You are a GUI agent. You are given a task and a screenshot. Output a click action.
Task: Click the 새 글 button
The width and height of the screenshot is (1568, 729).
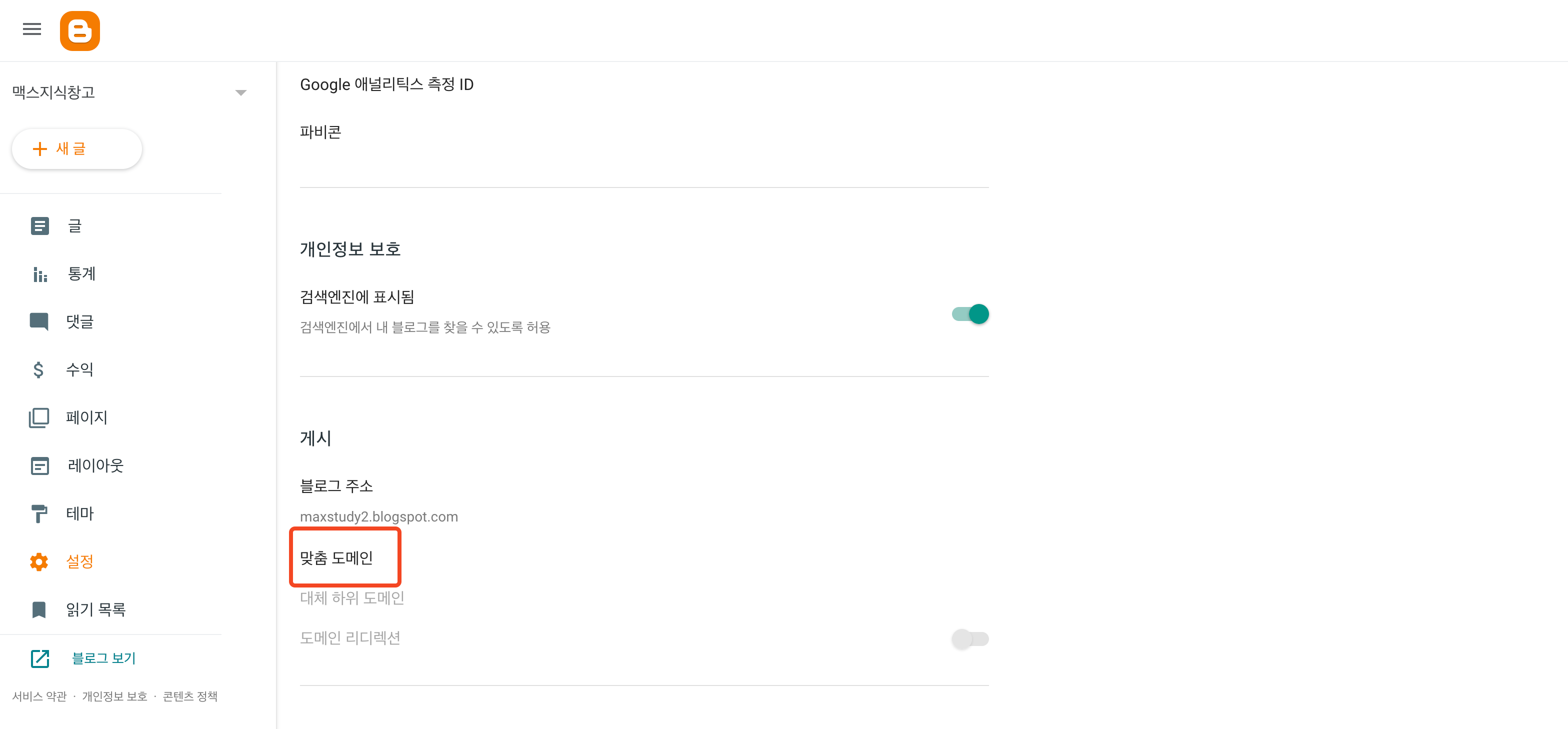click(76, 148)
